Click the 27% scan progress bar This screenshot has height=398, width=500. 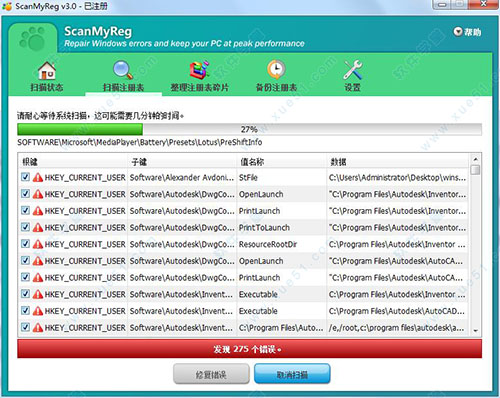pos(250,129)
